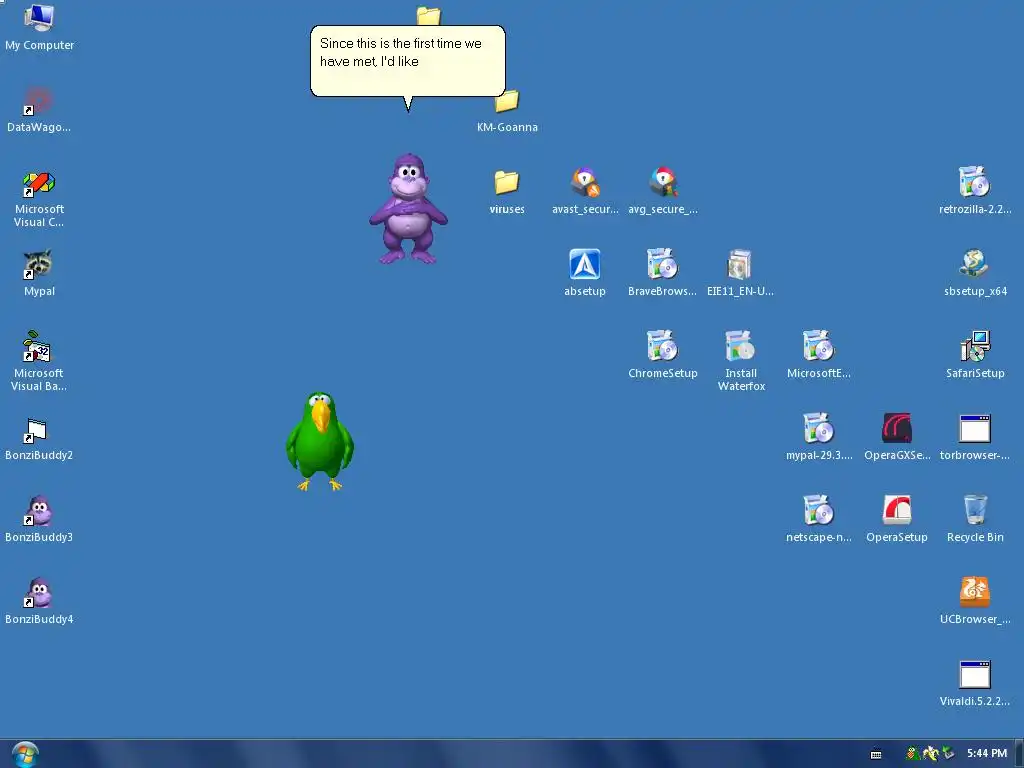Click the green arrow tray icon
The height and width of the screenshot is (768, 1024).
947,754
